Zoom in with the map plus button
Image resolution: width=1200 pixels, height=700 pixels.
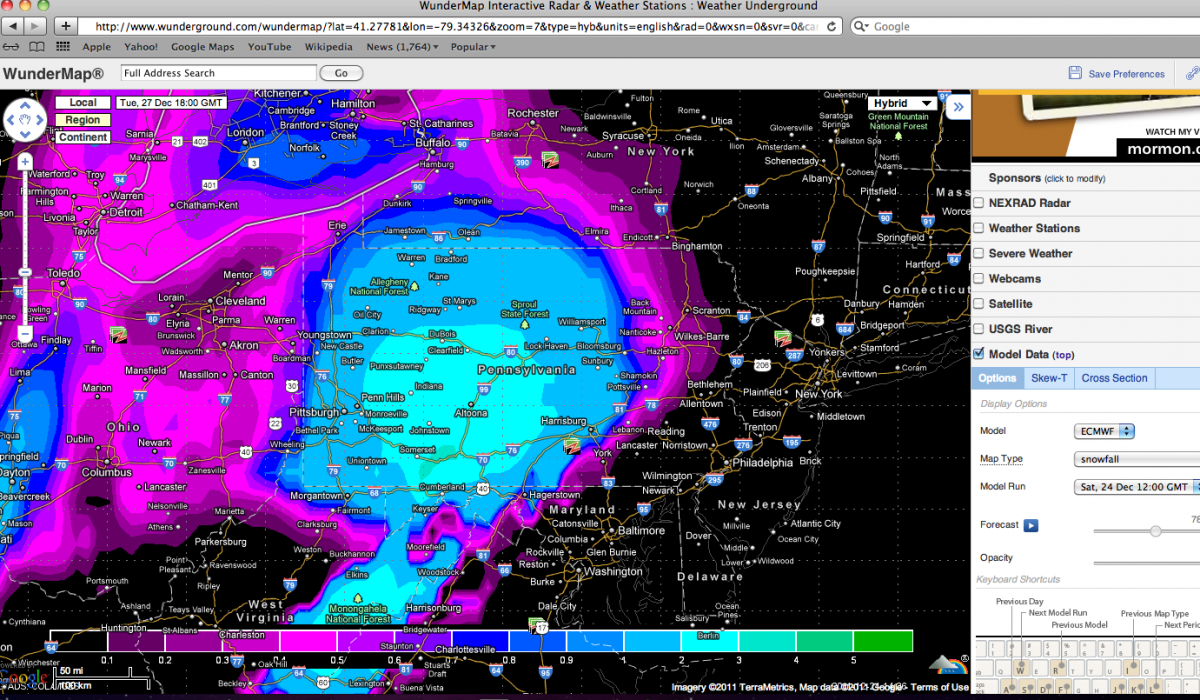pos(25,162)
